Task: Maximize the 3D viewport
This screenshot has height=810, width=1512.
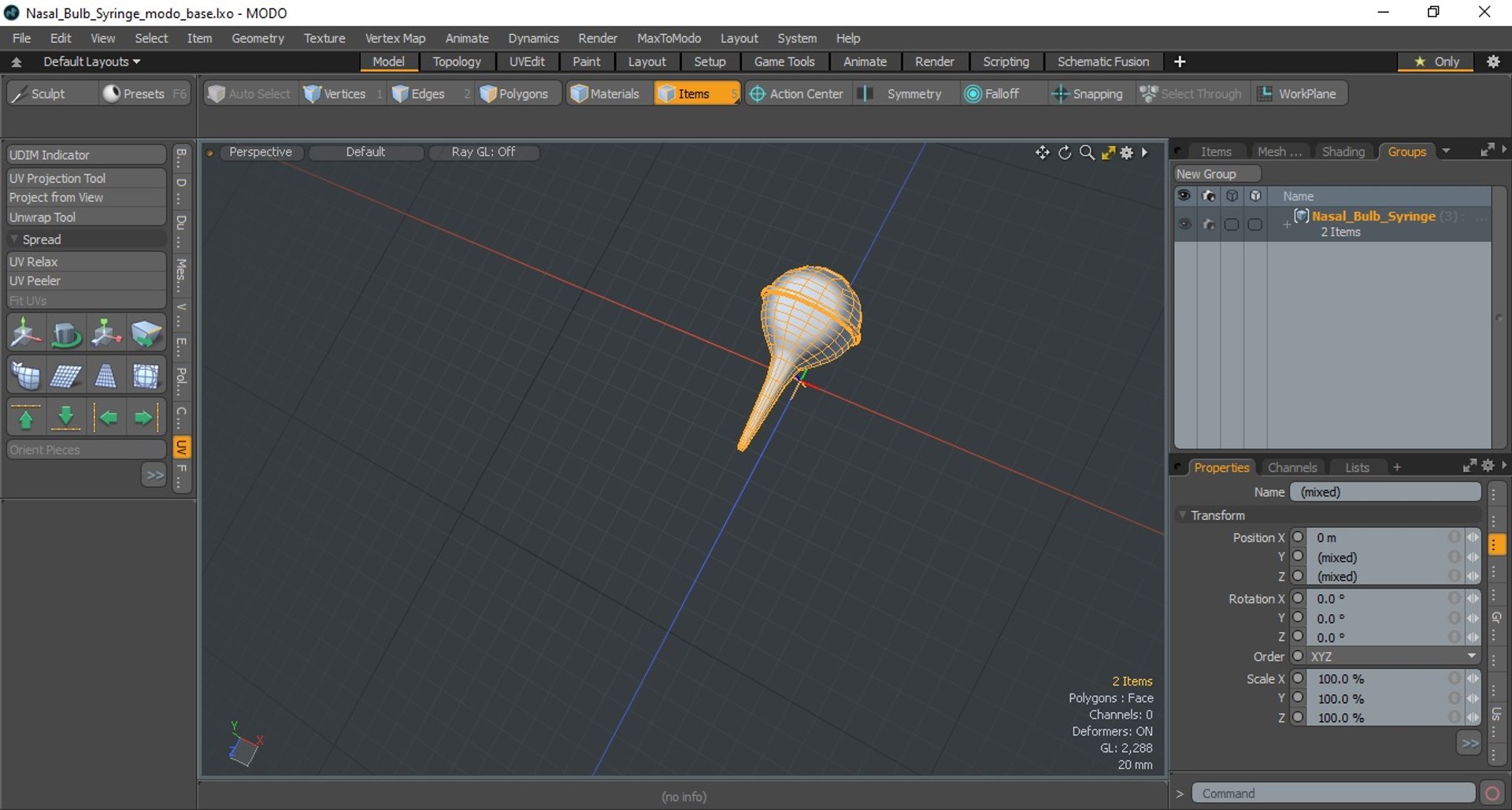Action: pyautogui.click(x=1108, y=152)
